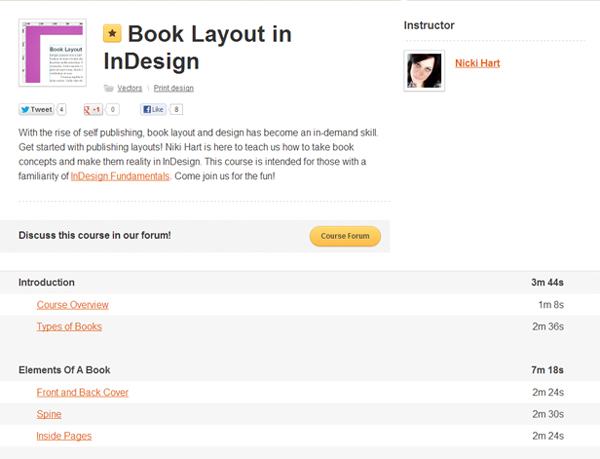The image size is (600, 459).
Task: Click Nicki Hart's instructor photo
Action: (423, 71)
